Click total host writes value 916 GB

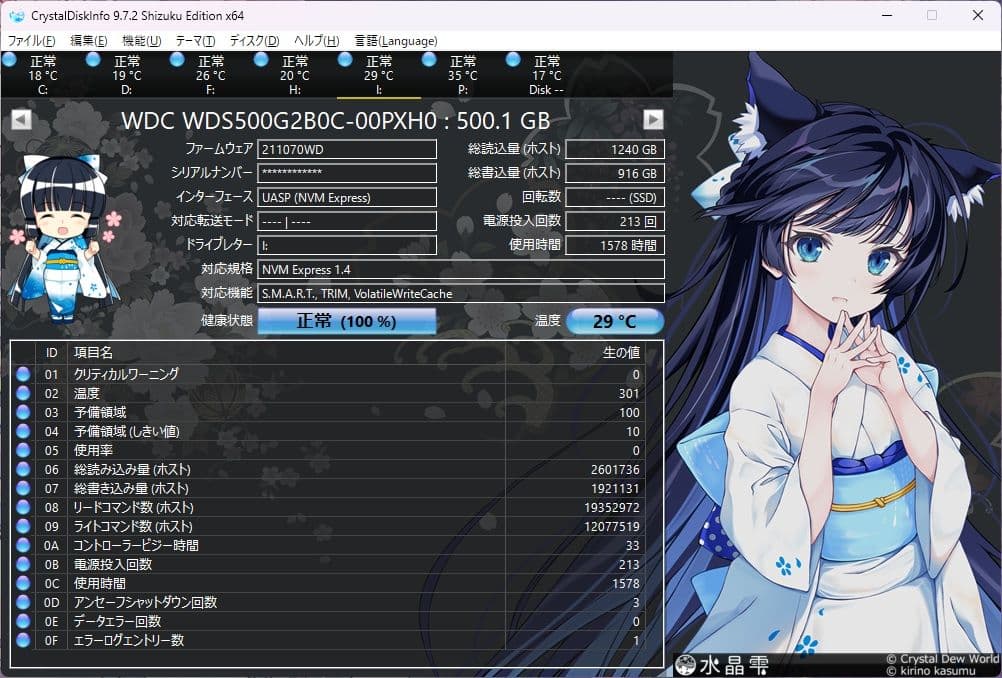tap(615, 173)
